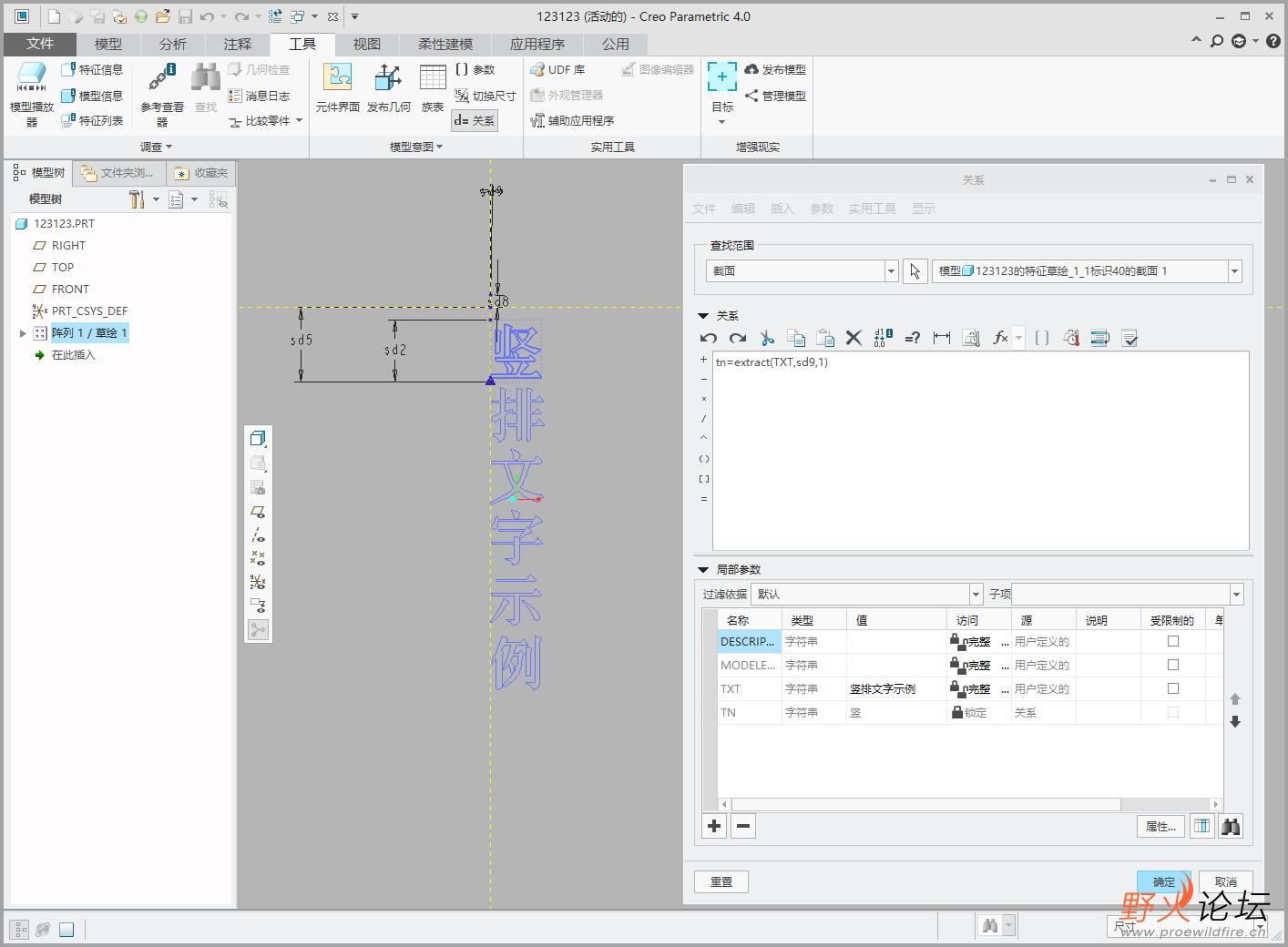Click insert function fx icon
The height and width of the screenshot is (947, 1288).
[x=1000, y=338]
